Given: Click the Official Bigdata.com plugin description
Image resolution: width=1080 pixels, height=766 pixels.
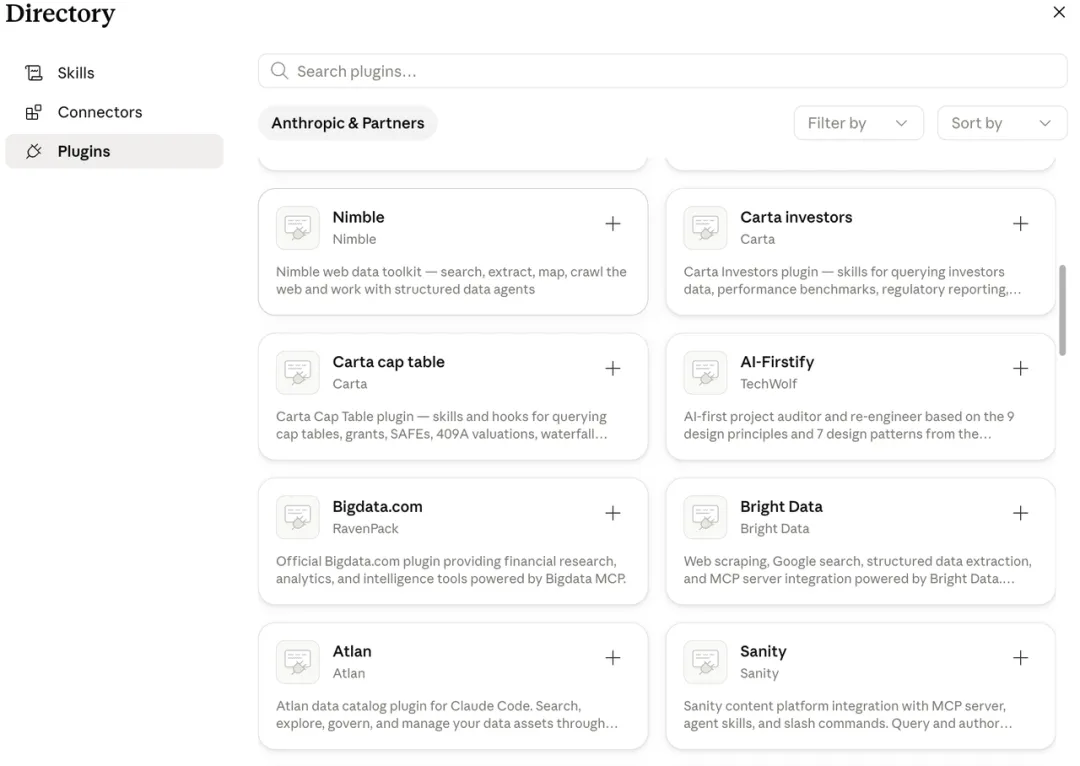Looking at the screenshot, I should 451,570.
